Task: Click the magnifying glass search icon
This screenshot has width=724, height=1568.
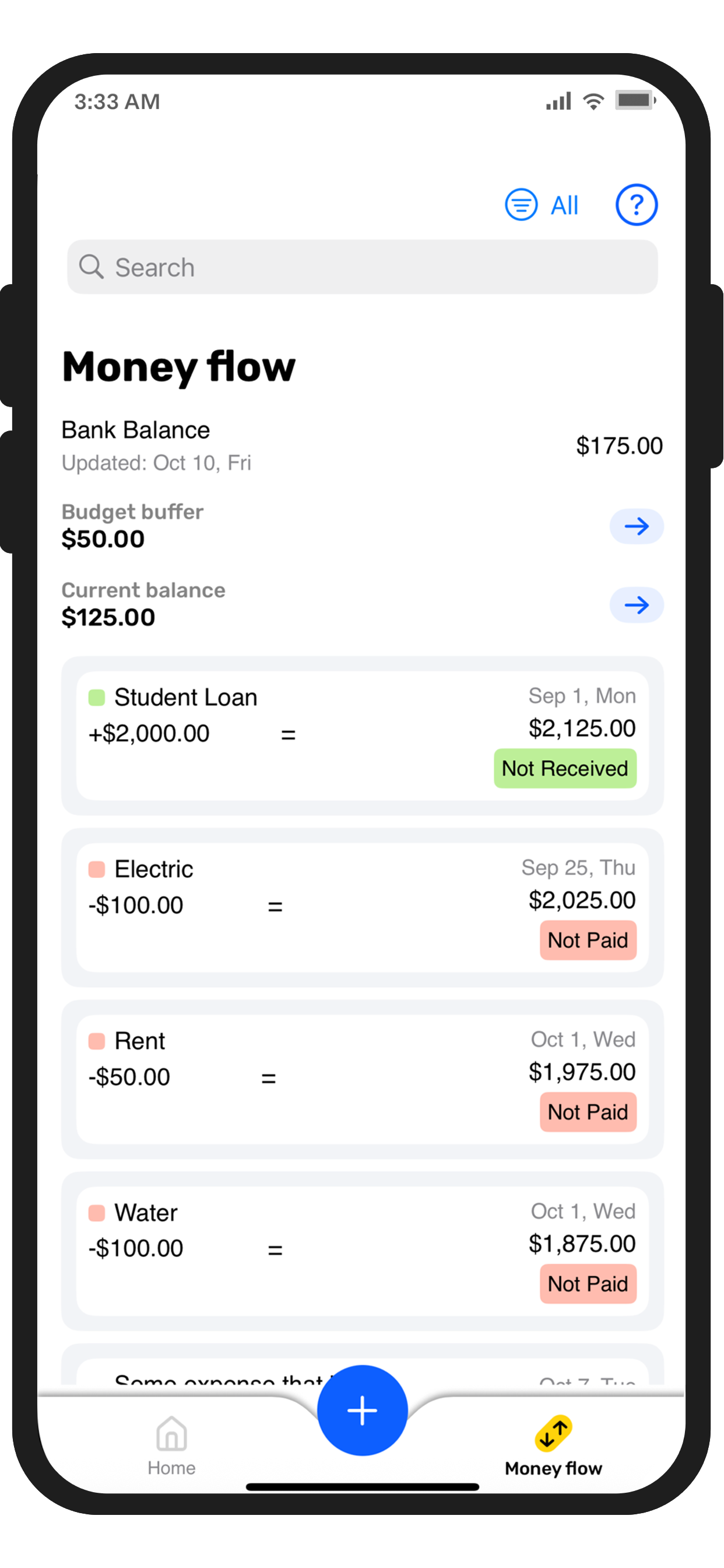Action: pyautogui.click(x=92, y=267)
